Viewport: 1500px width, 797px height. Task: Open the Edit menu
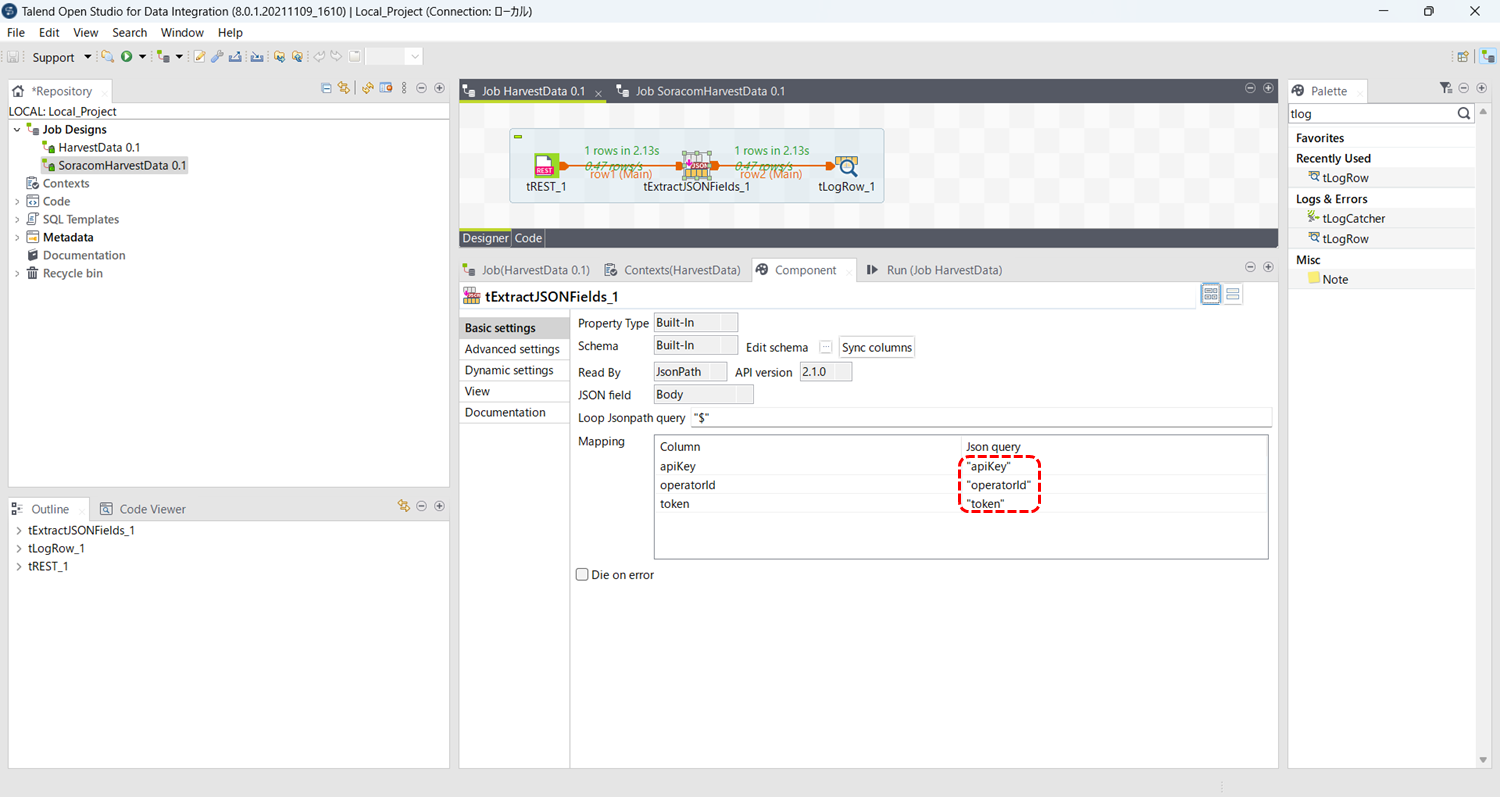point(49,32)
